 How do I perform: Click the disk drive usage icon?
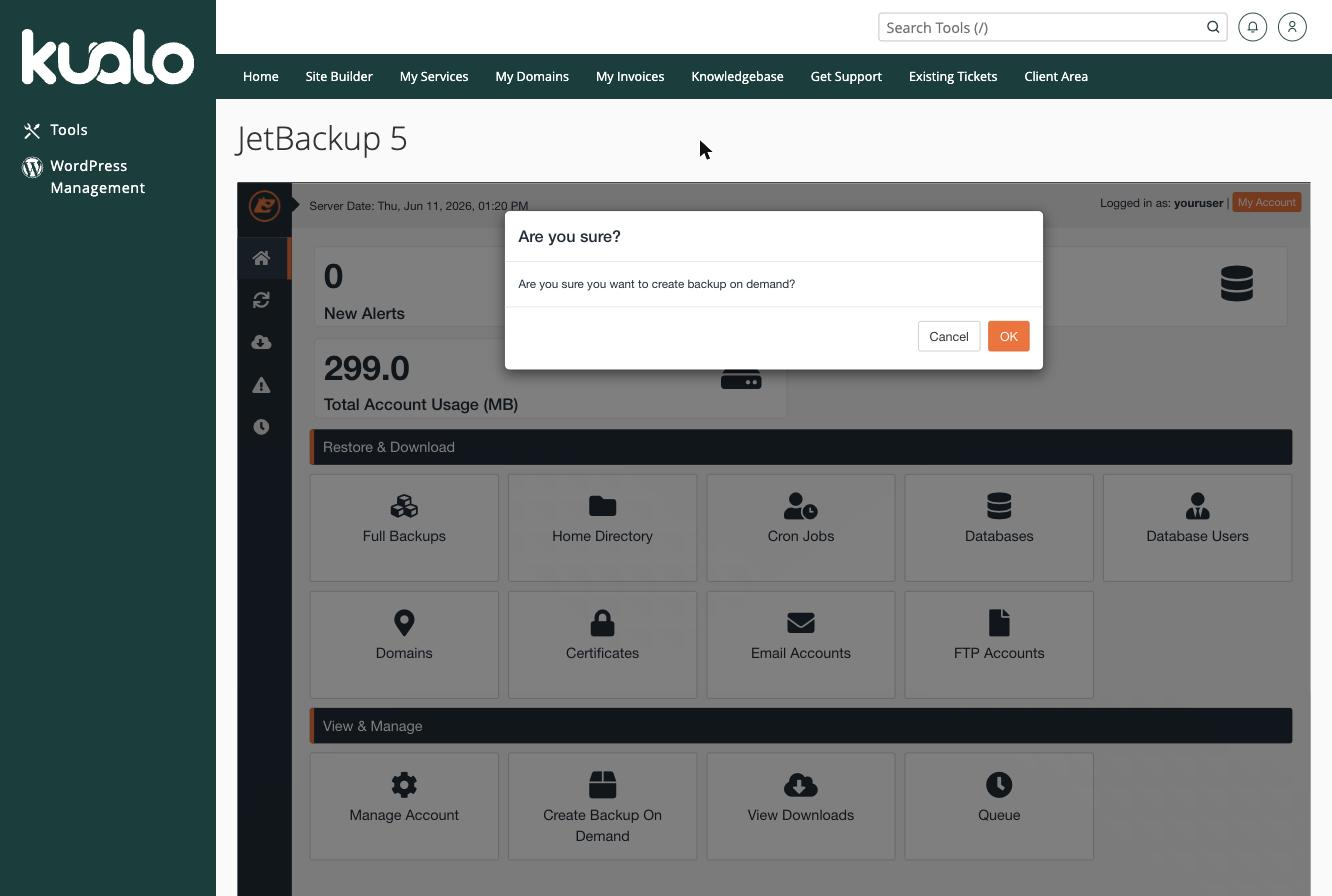tap(741, 380)
